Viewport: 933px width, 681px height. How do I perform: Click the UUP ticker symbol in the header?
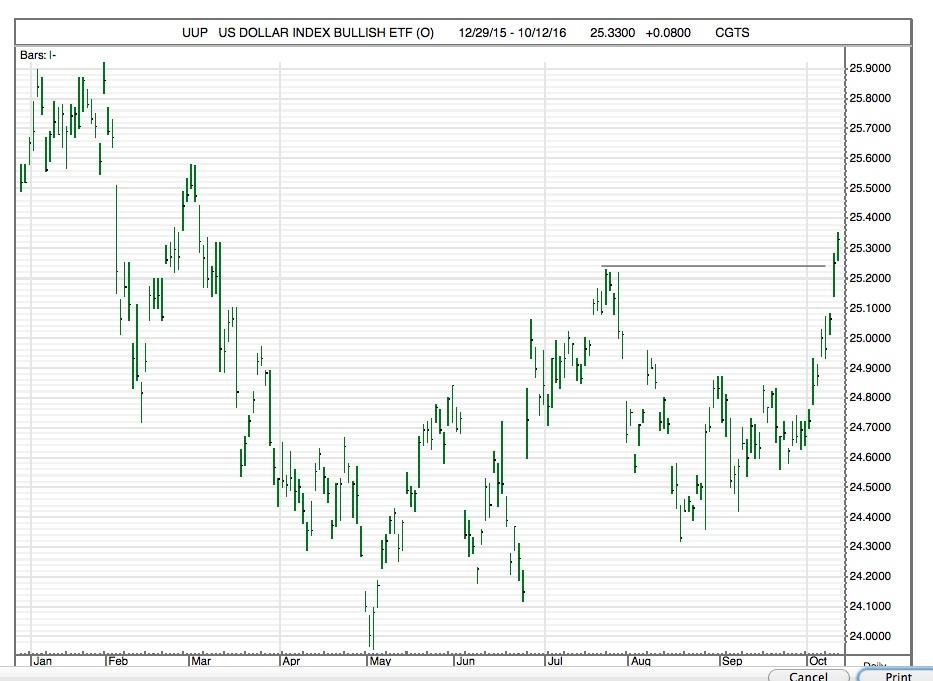click(x=192, y=32)
